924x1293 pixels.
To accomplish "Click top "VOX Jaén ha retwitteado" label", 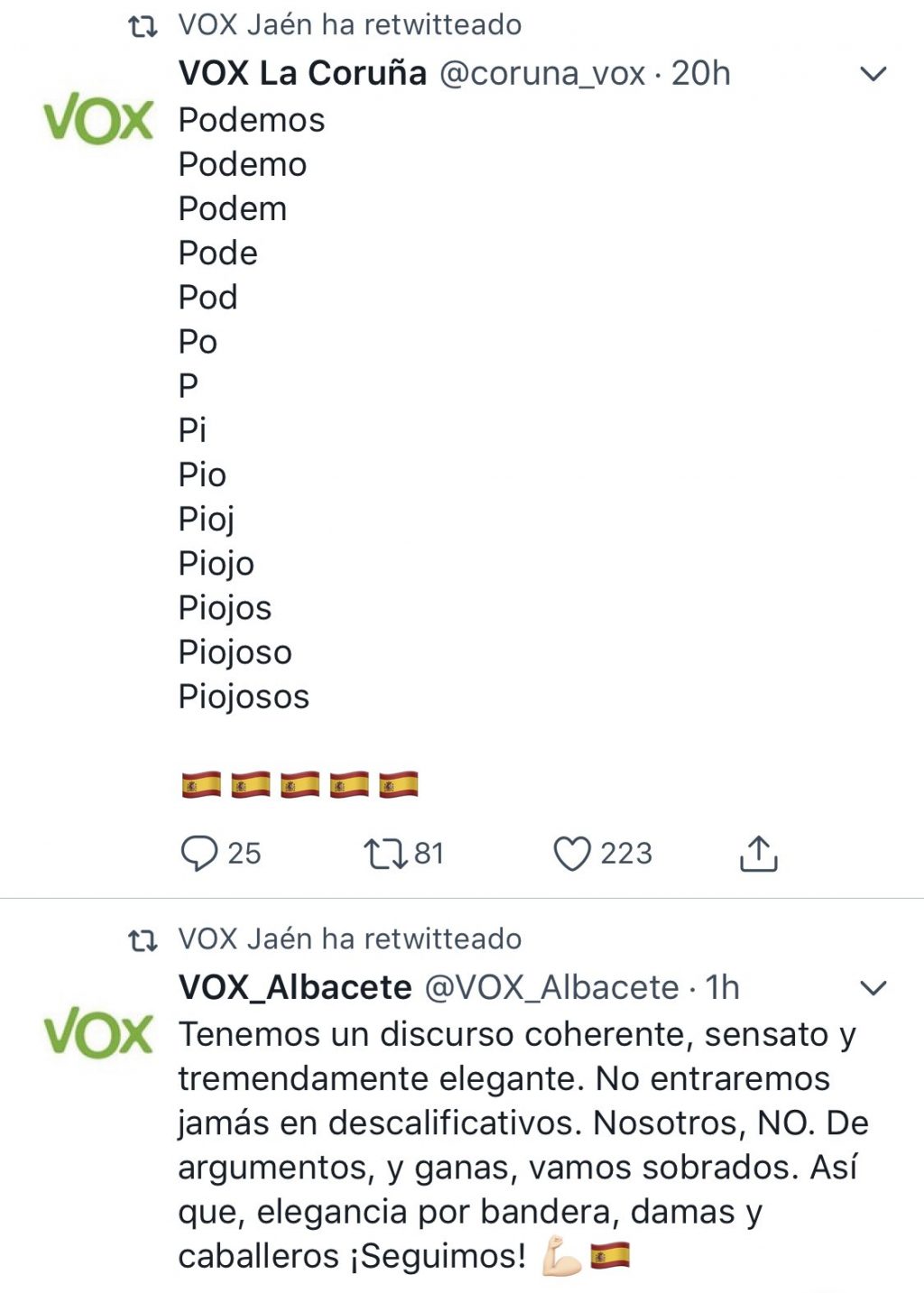I will pyautogui.click(x=350, y=24).
